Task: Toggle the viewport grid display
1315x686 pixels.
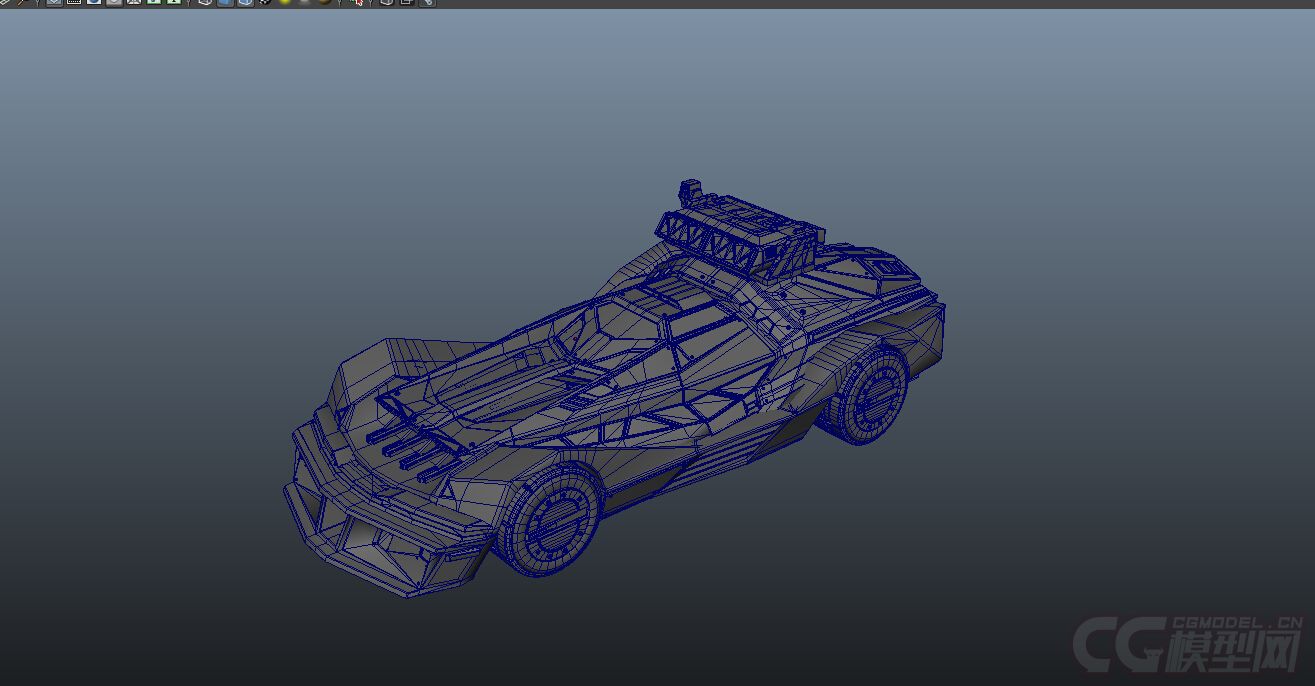Action: [x=54, y=2]
